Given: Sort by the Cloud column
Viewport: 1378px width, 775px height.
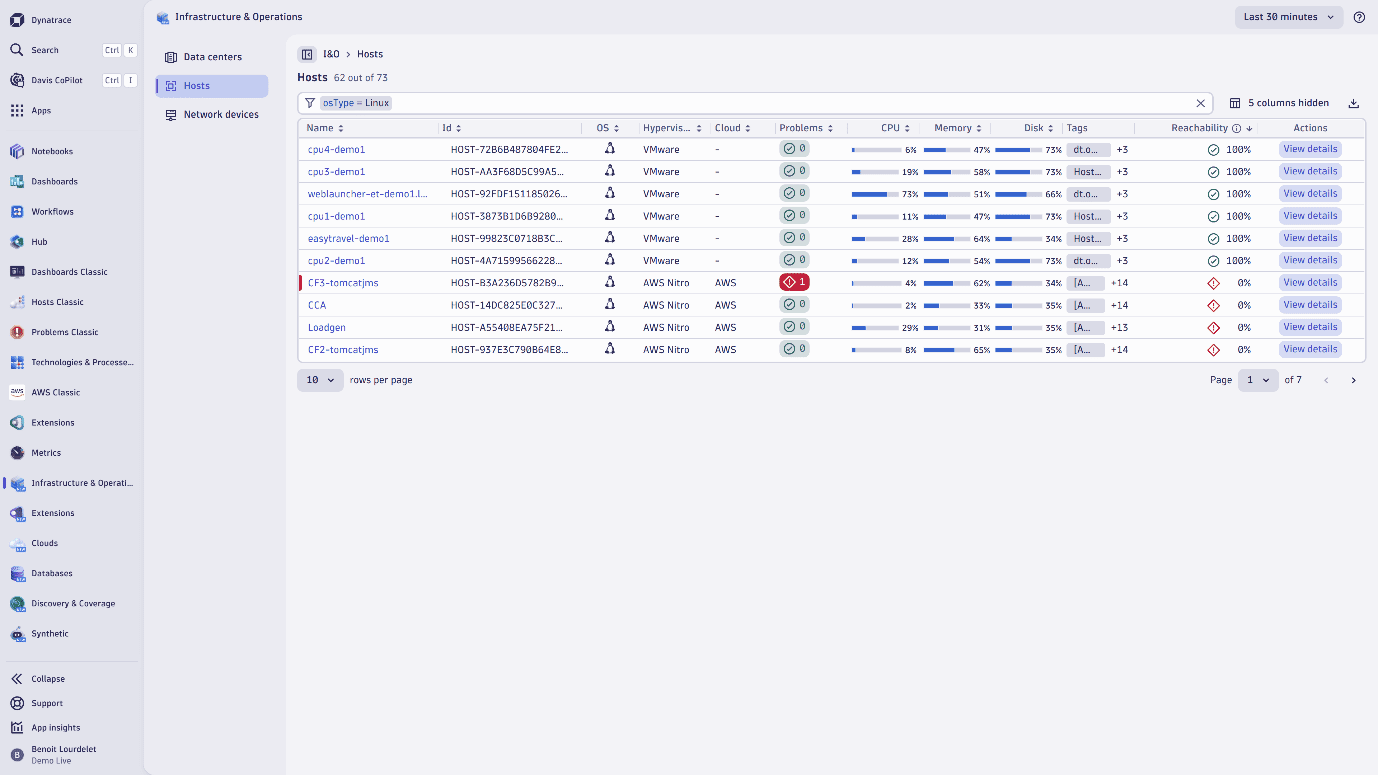Looking at the screenshot, I should [x=732, y=128].
